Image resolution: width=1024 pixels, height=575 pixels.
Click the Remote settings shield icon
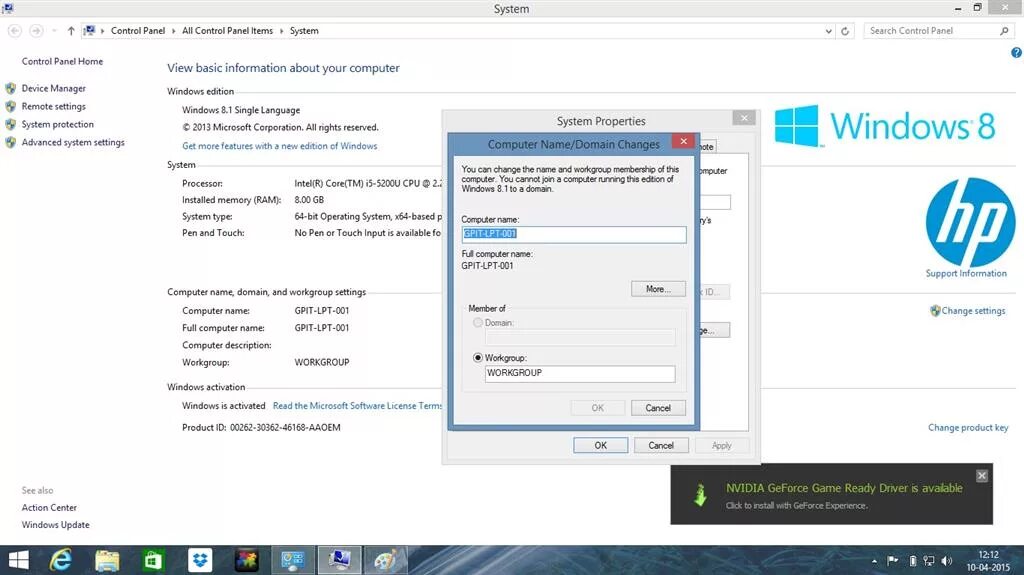coord(10,107)
